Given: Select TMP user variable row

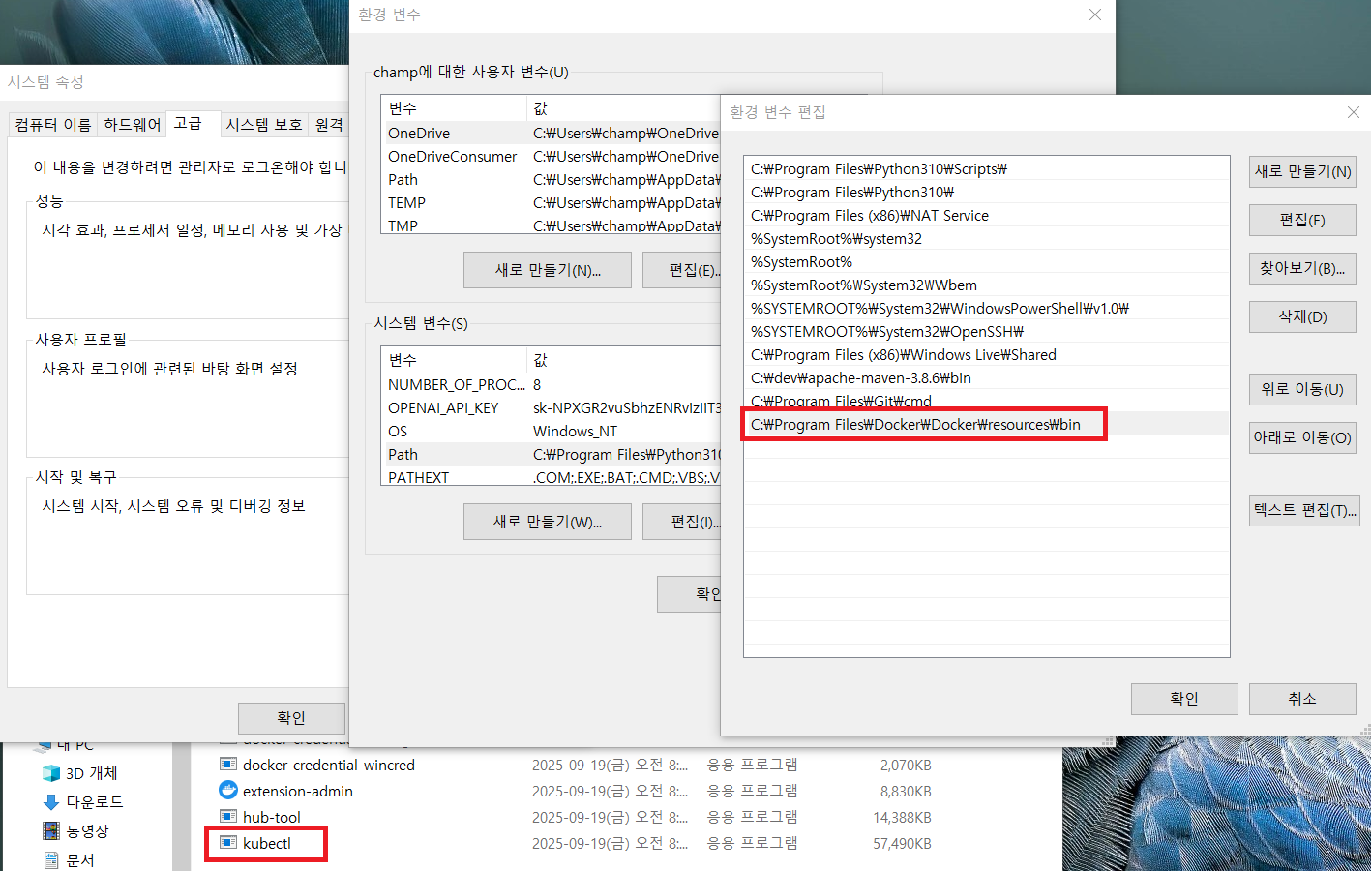Looking at the screenshot, I should (x=552, y=225).
